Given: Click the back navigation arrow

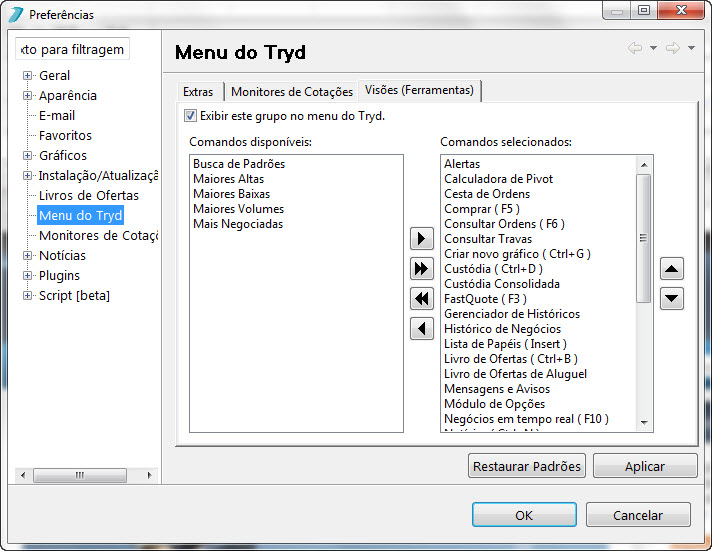Looking at the screenshot, I should (x=634, y=48).
